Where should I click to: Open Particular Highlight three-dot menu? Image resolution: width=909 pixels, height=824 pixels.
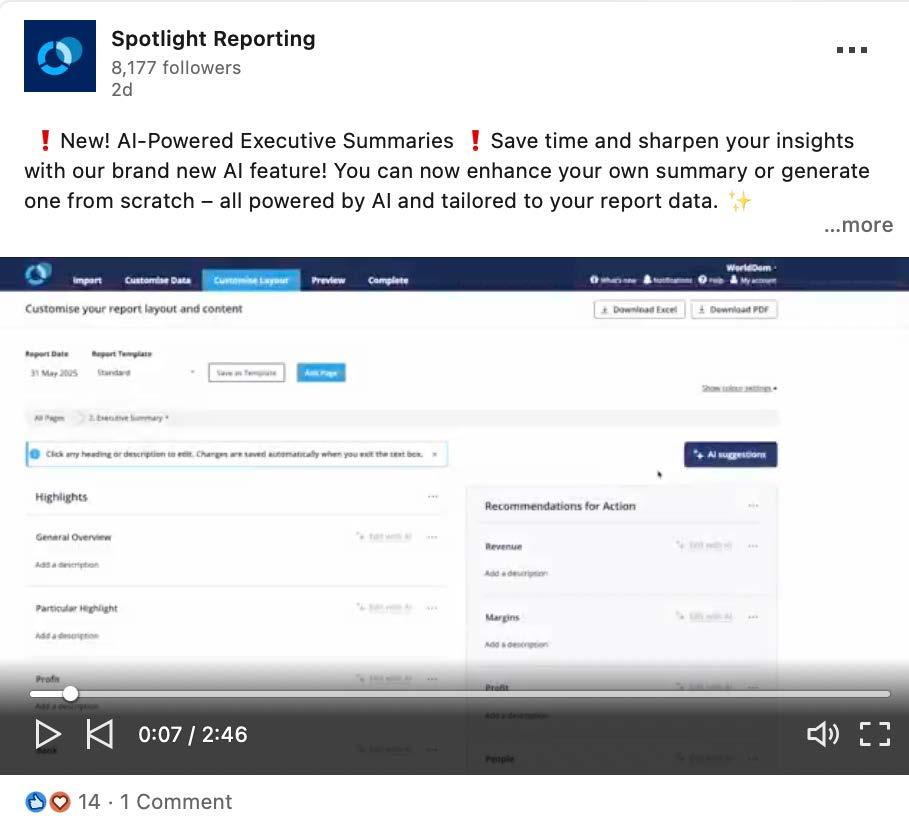[x=432, y=608]
